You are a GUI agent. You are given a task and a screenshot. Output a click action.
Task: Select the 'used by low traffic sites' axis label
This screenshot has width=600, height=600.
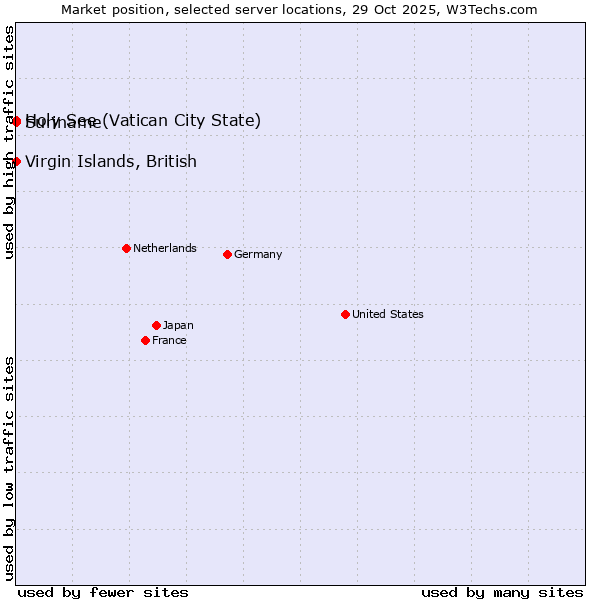click(x=9, y=467)
